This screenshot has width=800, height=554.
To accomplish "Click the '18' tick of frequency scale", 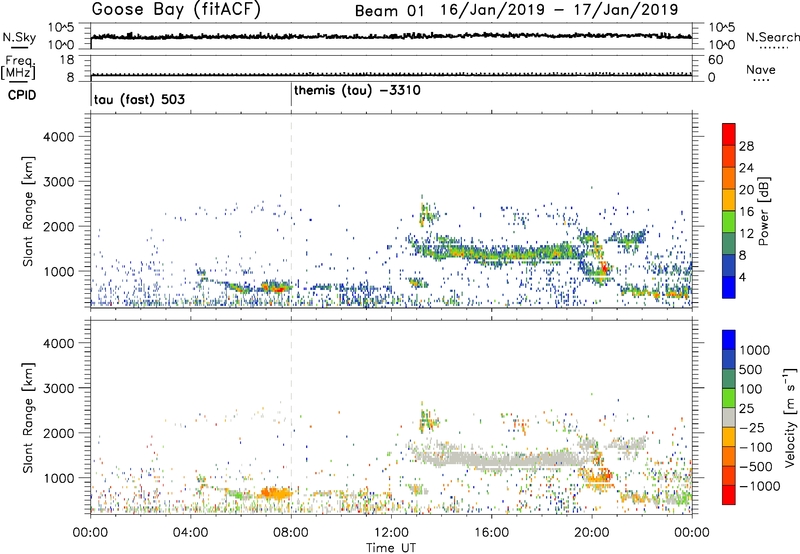I will pos(67,60).
